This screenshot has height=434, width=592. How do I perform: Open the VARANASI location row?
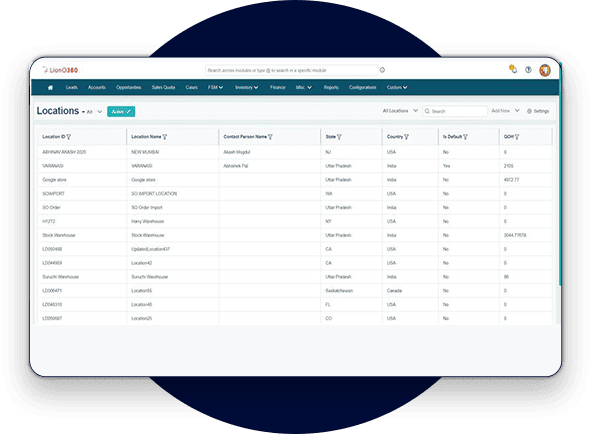pos(294,166)
